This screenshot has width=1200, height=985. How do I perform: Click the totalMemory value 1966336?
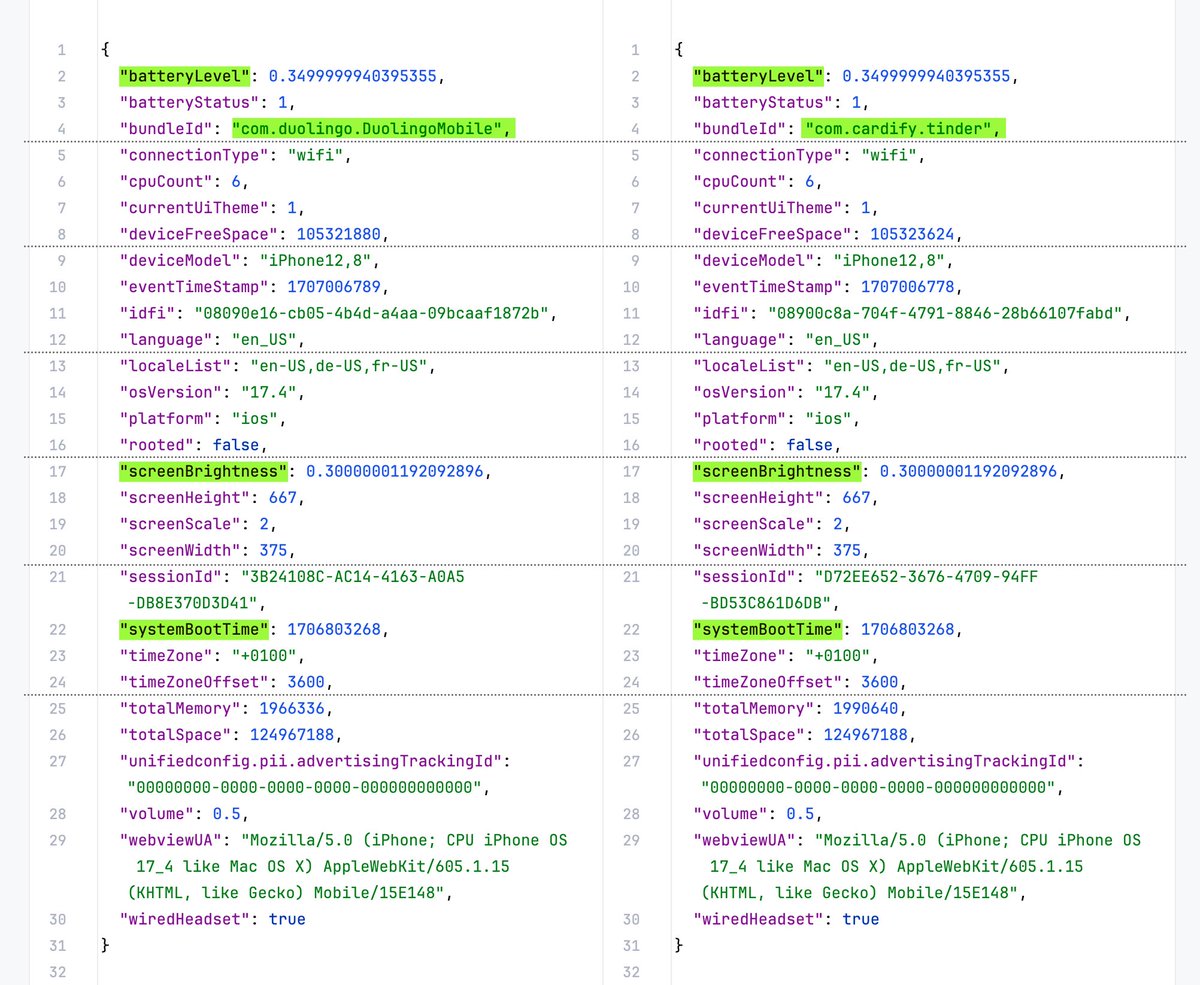click(291, 709)
